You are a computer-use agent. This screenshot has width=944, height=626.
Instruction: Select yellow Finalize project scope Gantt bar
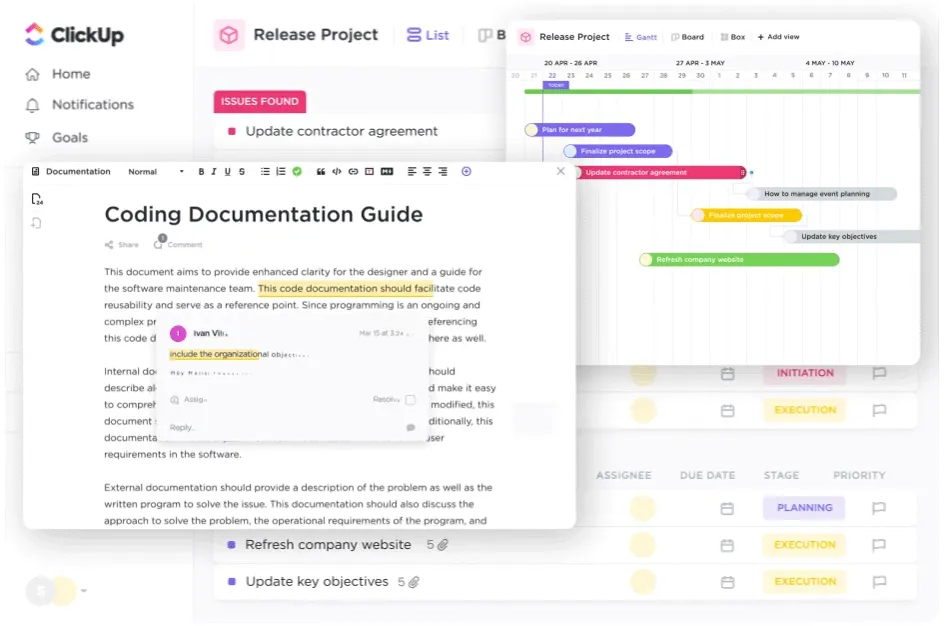click(747, 215)
